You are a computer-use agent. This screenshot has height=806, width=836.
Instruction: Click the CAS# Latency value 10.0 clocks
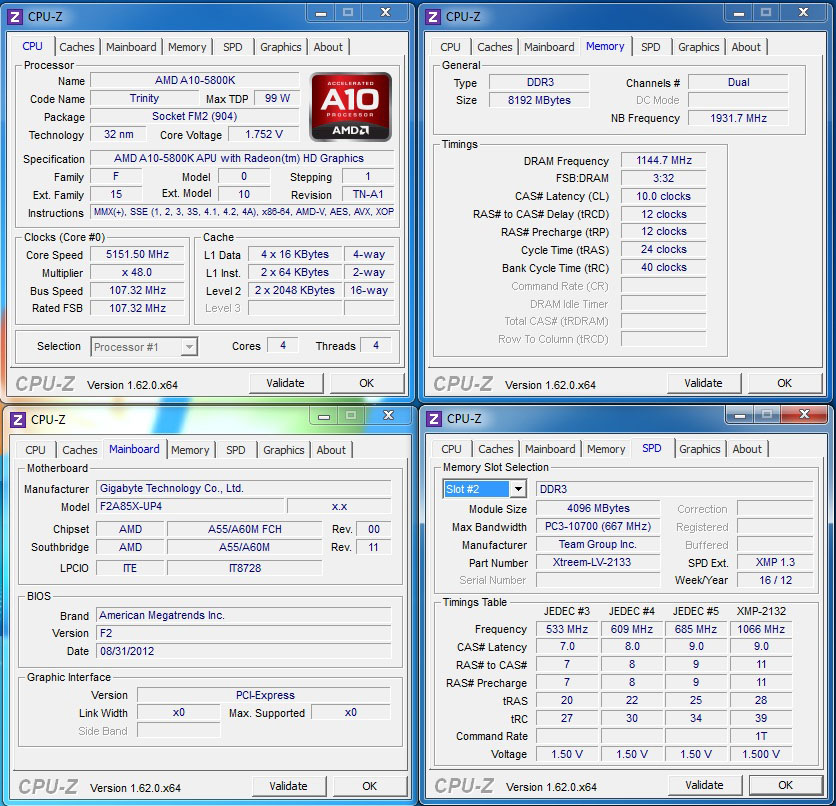pyautogui.click(x=664, y=196)
